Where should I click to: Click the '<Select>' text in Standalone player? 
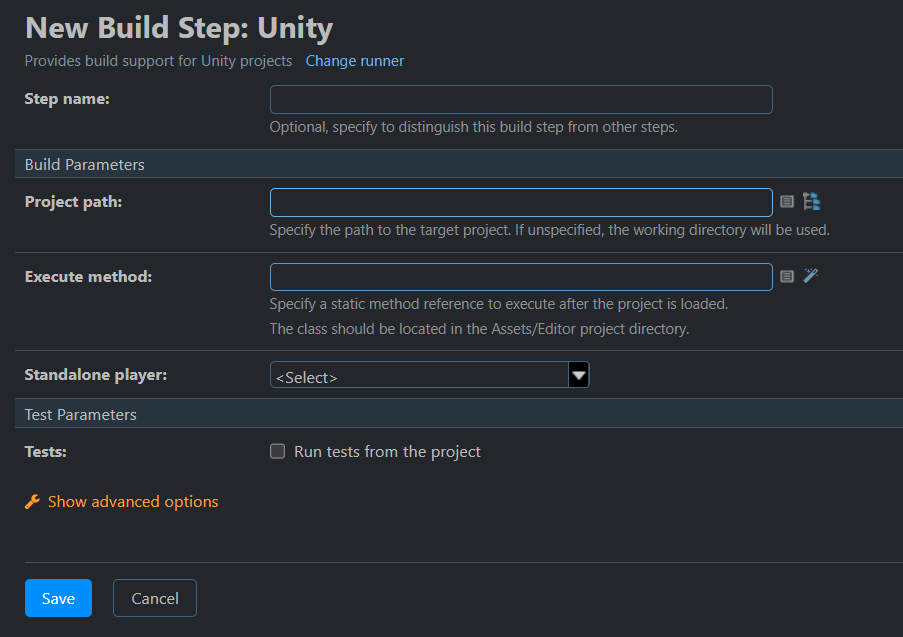pos(306,377)
